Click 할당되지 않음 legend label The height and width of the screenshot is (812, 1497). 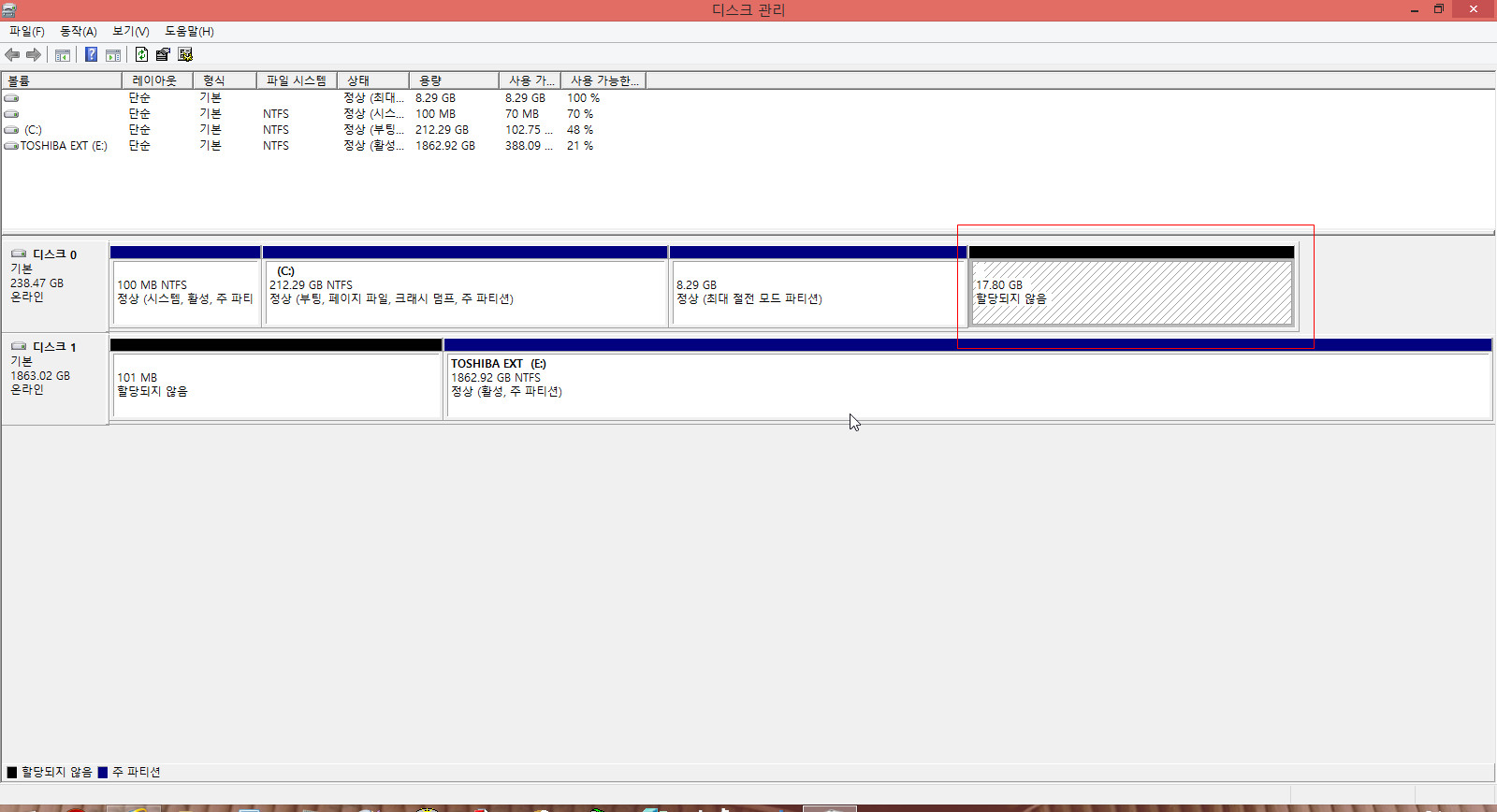click(57, 773)
